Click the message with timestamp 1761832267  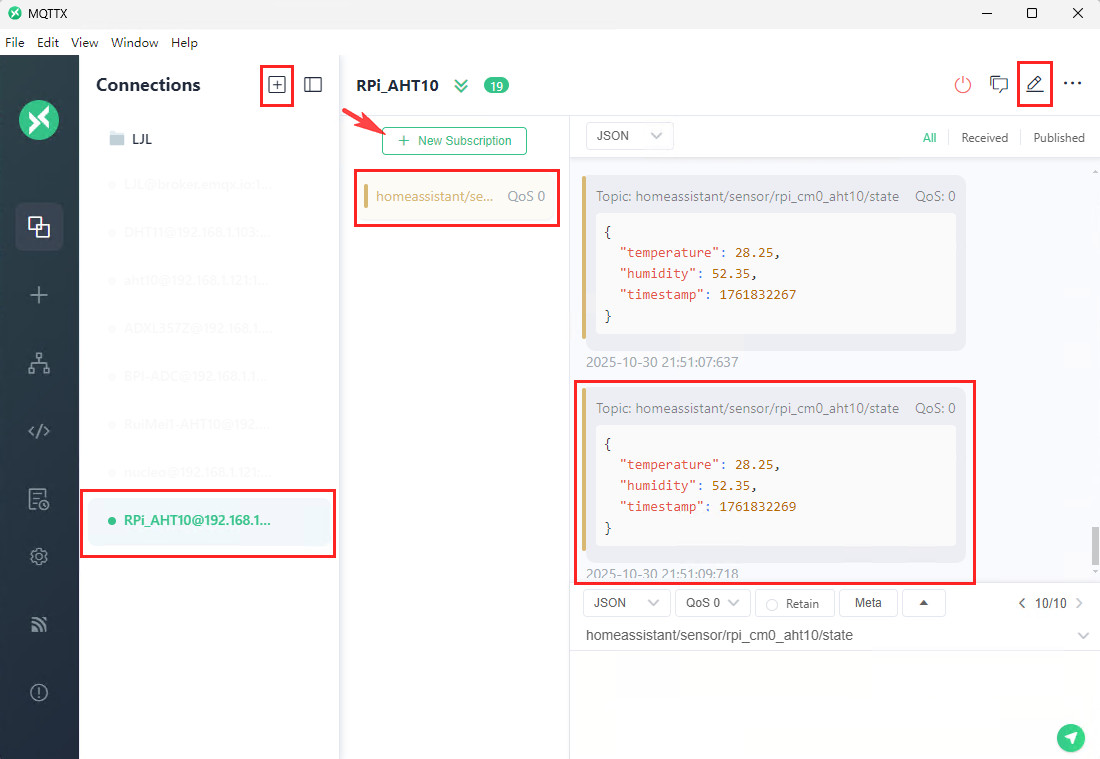774,263
